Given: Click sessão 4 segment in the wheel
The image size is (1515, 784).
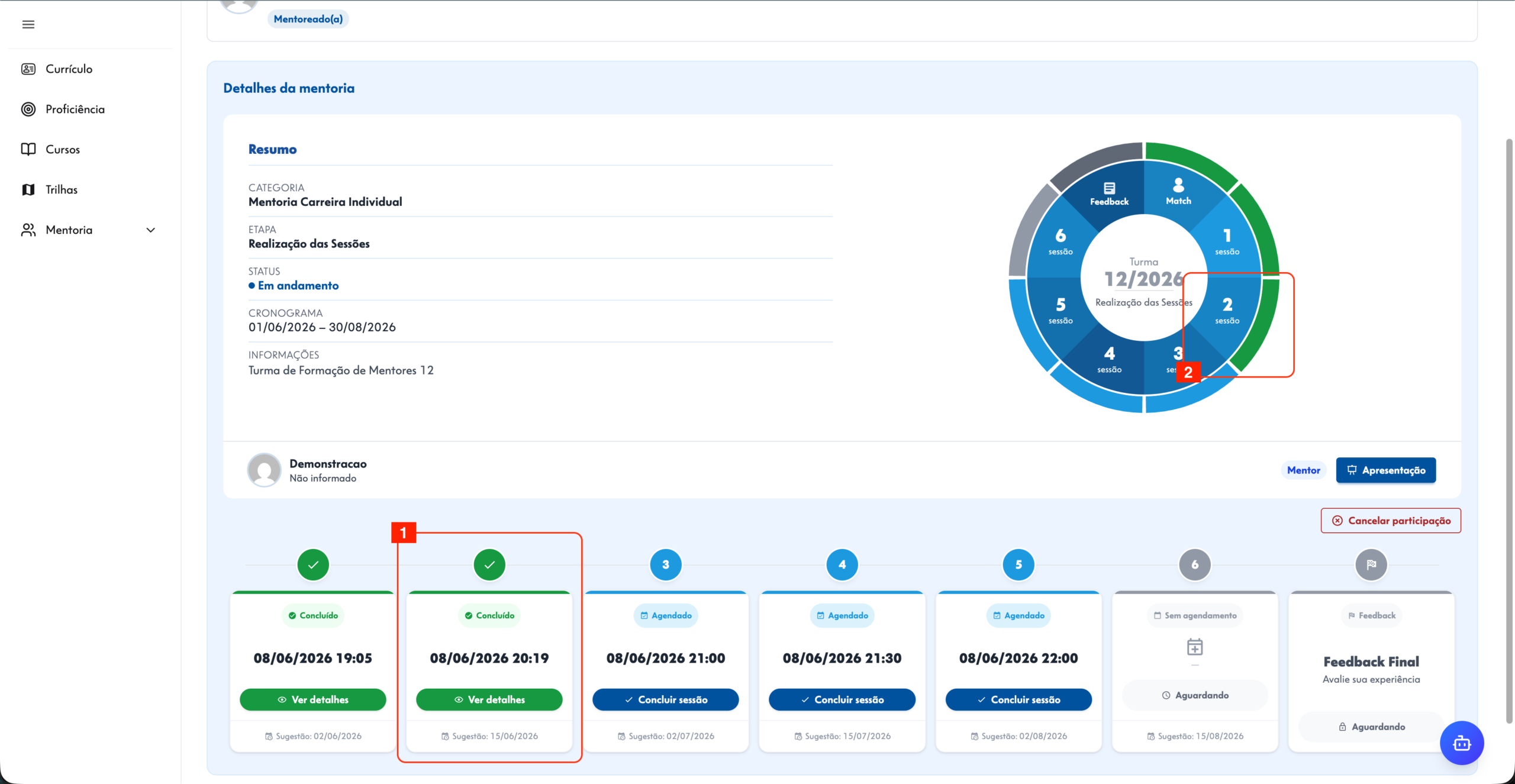Looking at the screenshot, I should (x=1109, y=360).
